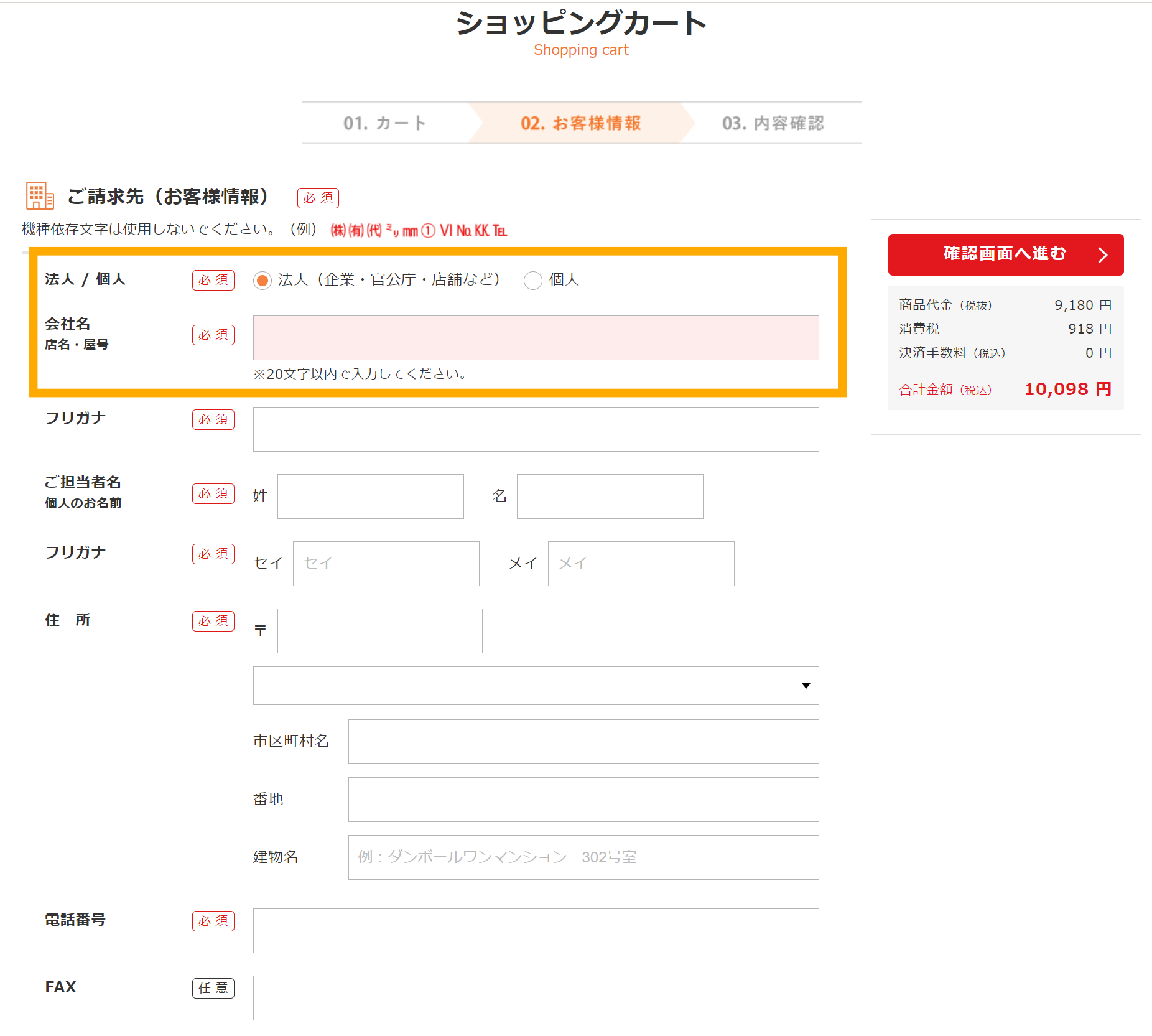Click 決済手数料 0 円 value
The image size is (1152, 1036).
[x=1099, y=353]
